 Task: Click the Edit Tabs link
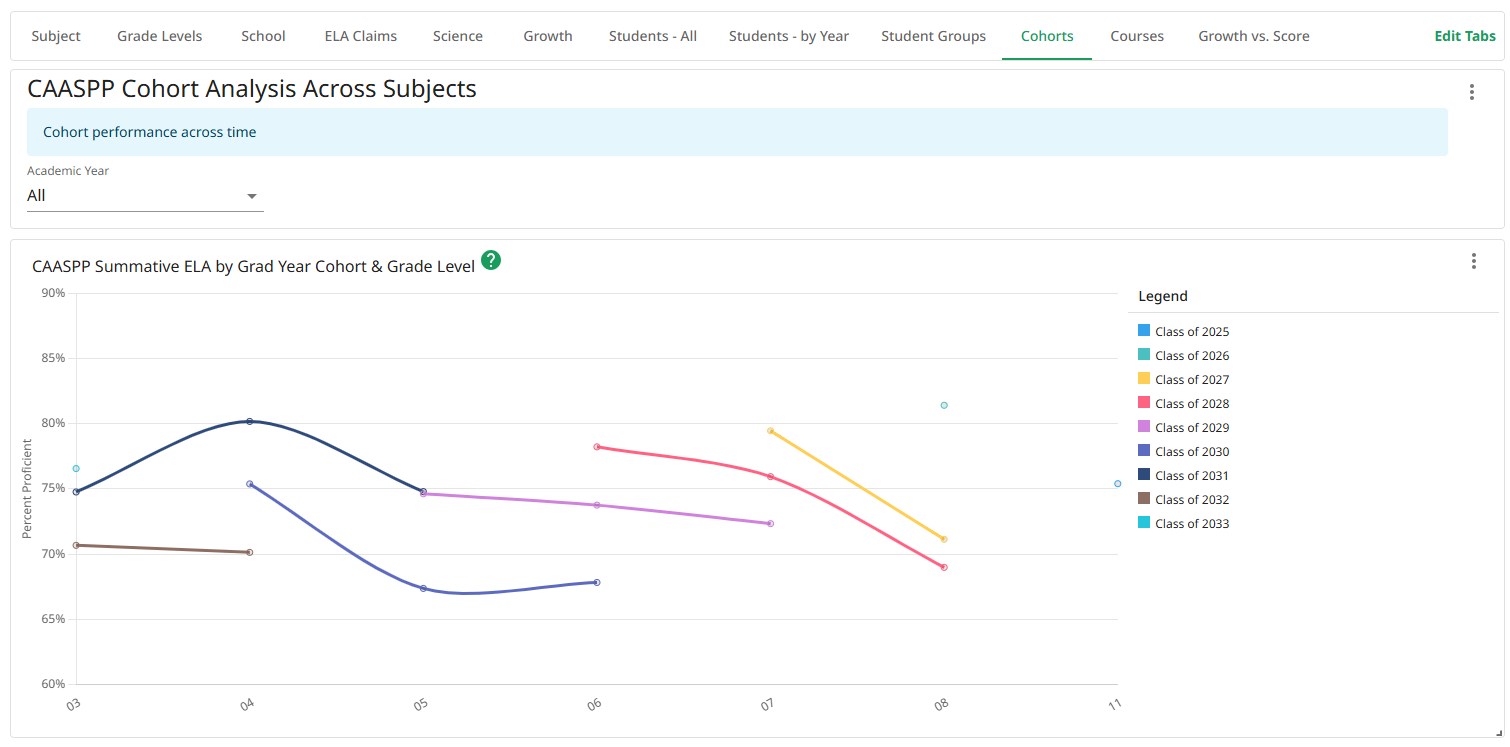(1465, 36)
